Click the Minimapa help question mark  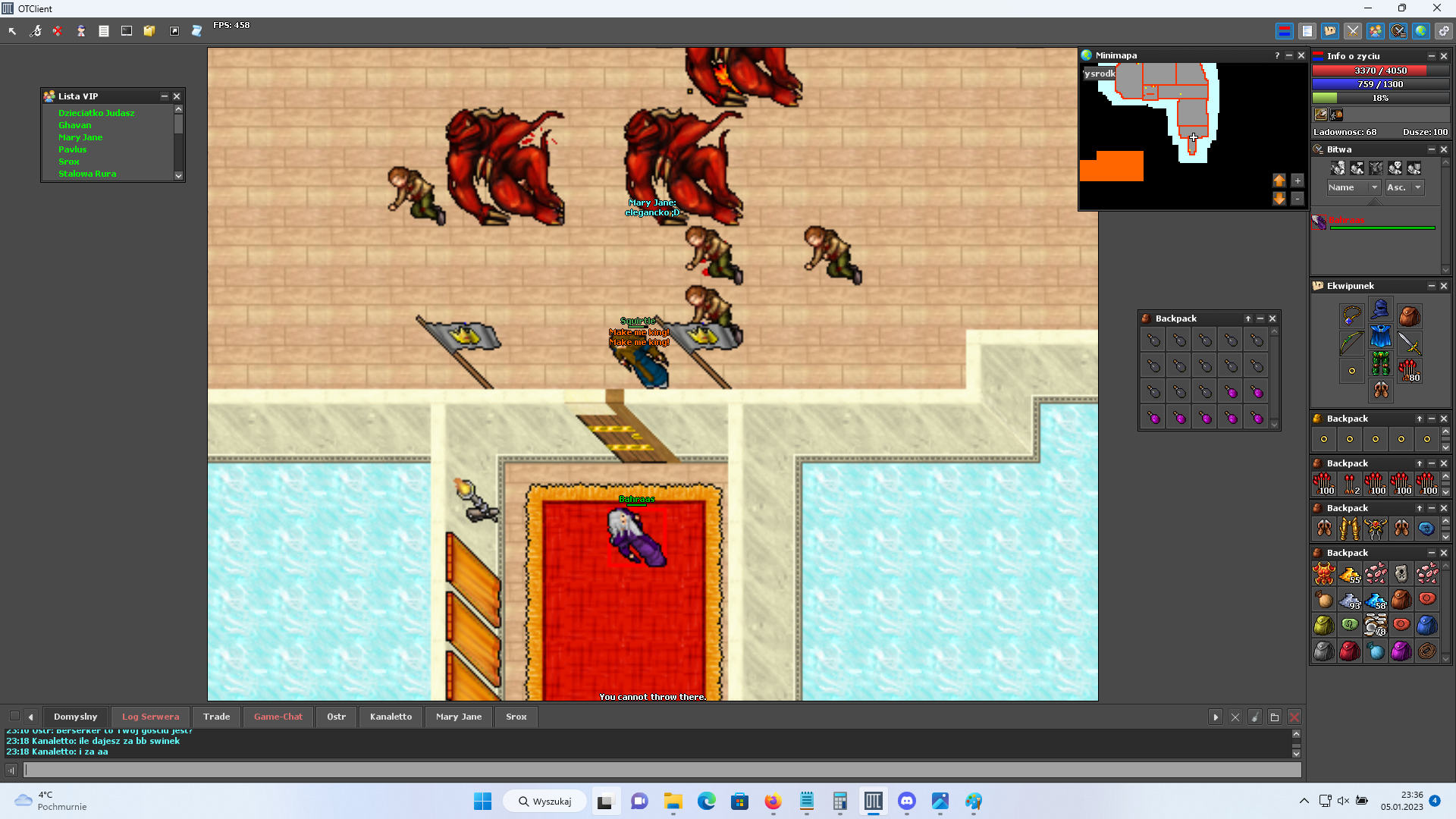pos(1277,55)
